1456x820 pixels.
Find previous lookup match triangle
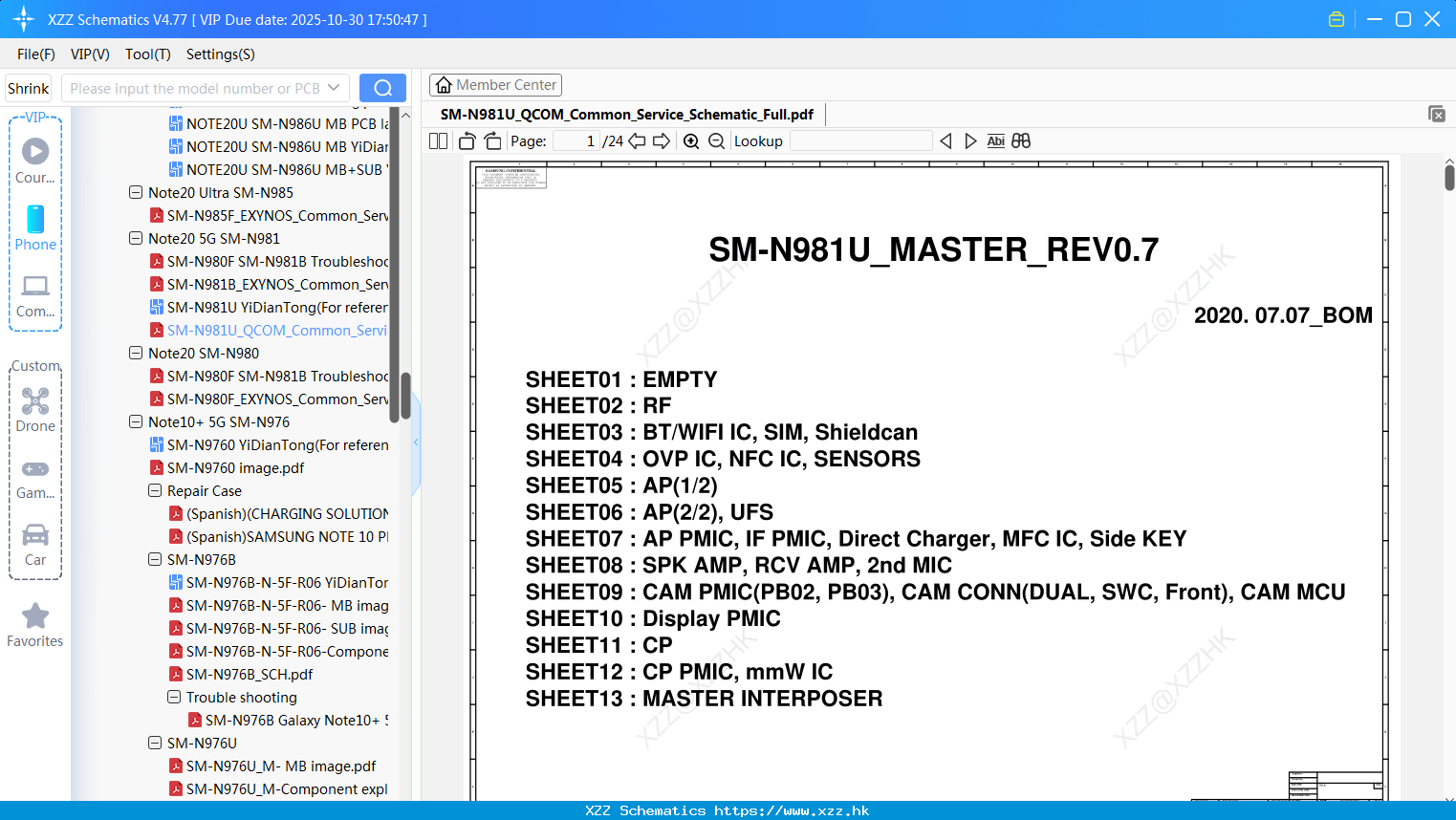point(945,141)
